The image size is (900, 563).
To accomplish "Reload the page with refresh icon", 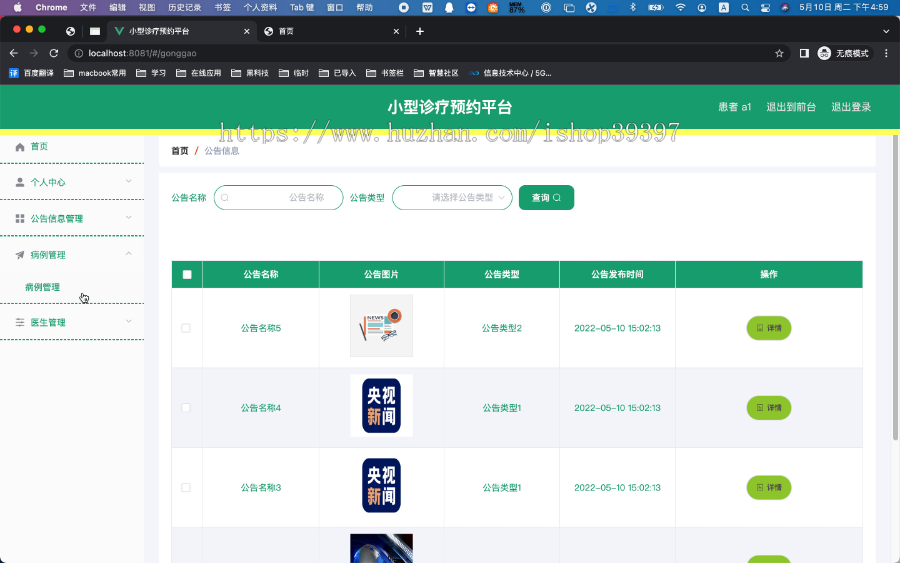I will [54, 53].
